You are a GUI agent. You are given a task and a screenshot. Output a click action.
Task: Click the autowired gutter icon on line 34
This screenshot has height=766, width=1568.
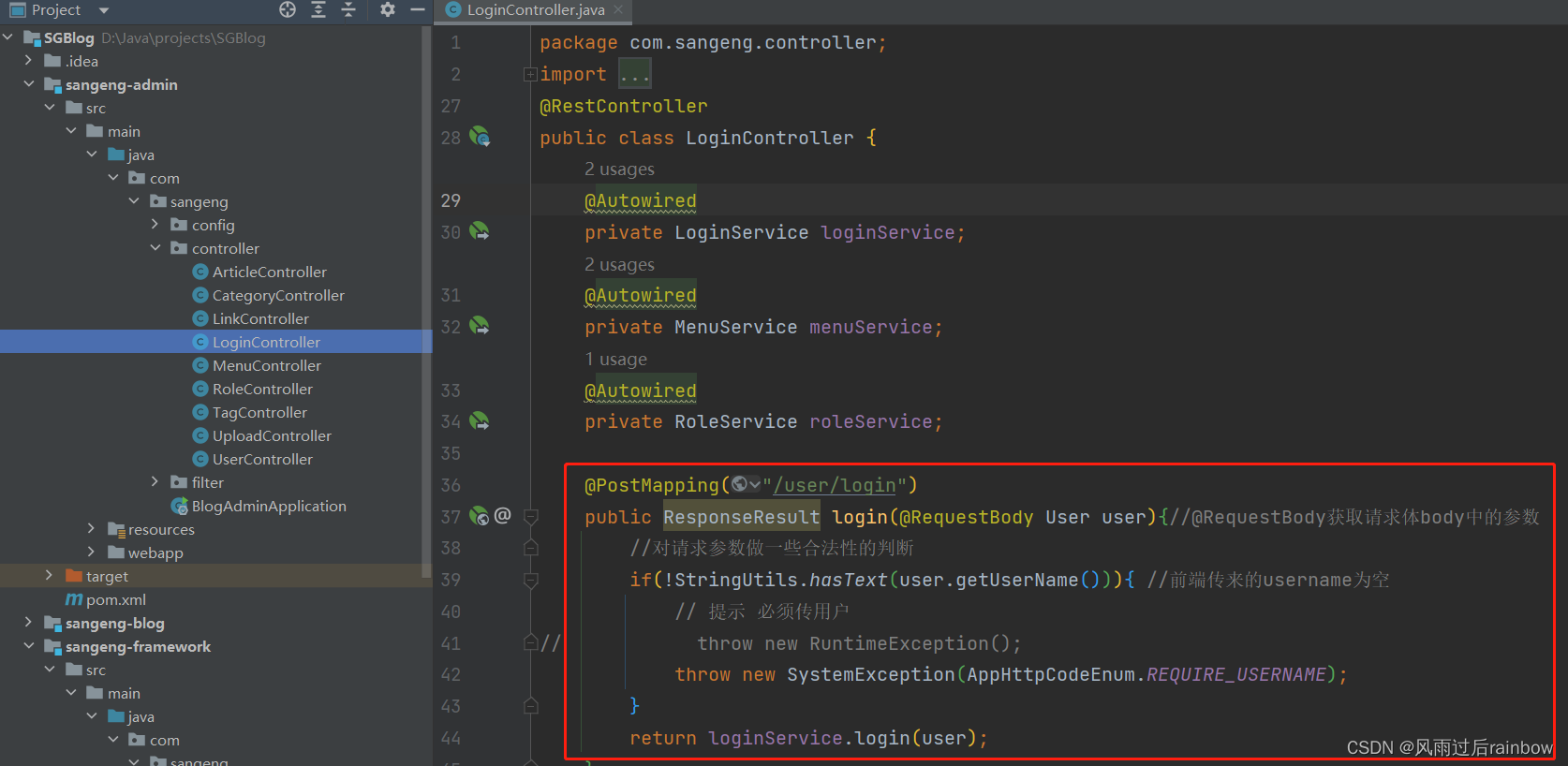point(480,421)
